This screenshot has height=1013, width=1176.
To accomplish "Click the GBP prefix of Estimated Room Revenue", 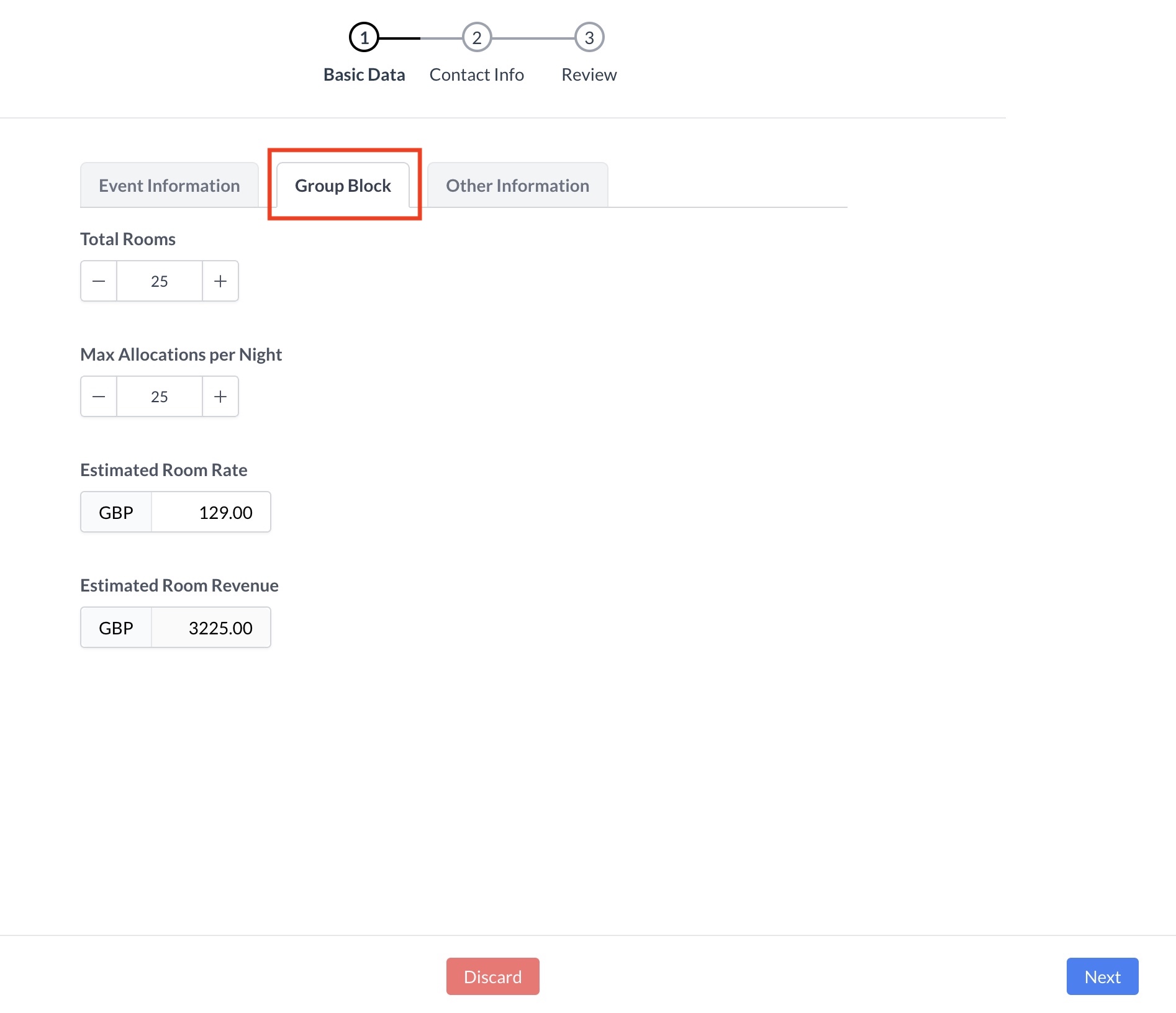I will click(x=116, y=628).
